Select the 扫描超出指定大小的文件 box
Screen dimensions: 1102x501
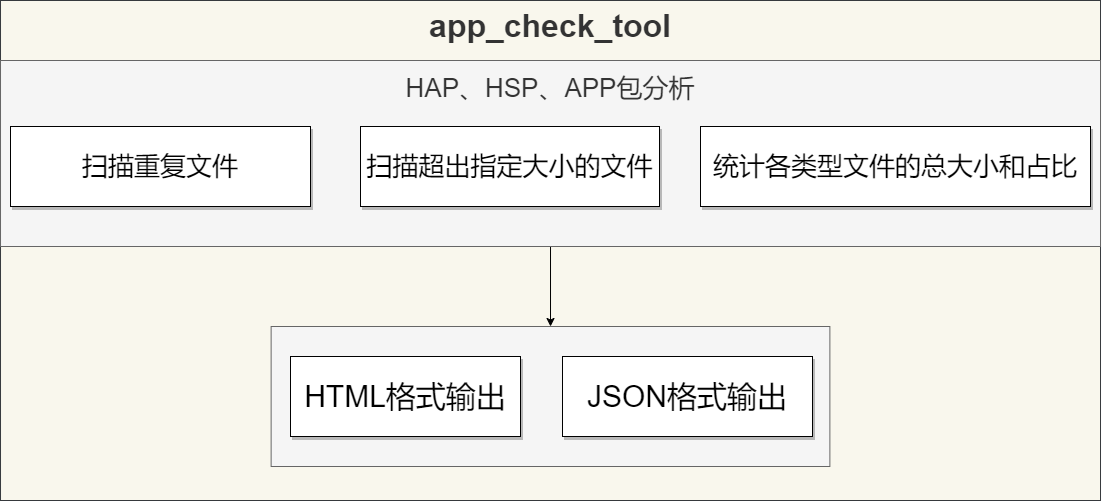(x=509, y=166)
